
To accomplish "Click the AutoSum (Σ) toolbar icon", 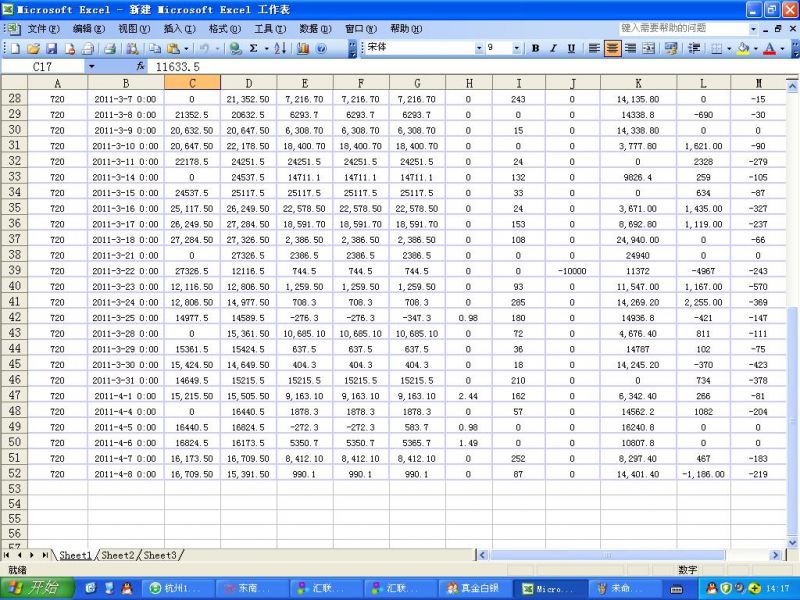I will pyautogui.click(x=252, y=47).
